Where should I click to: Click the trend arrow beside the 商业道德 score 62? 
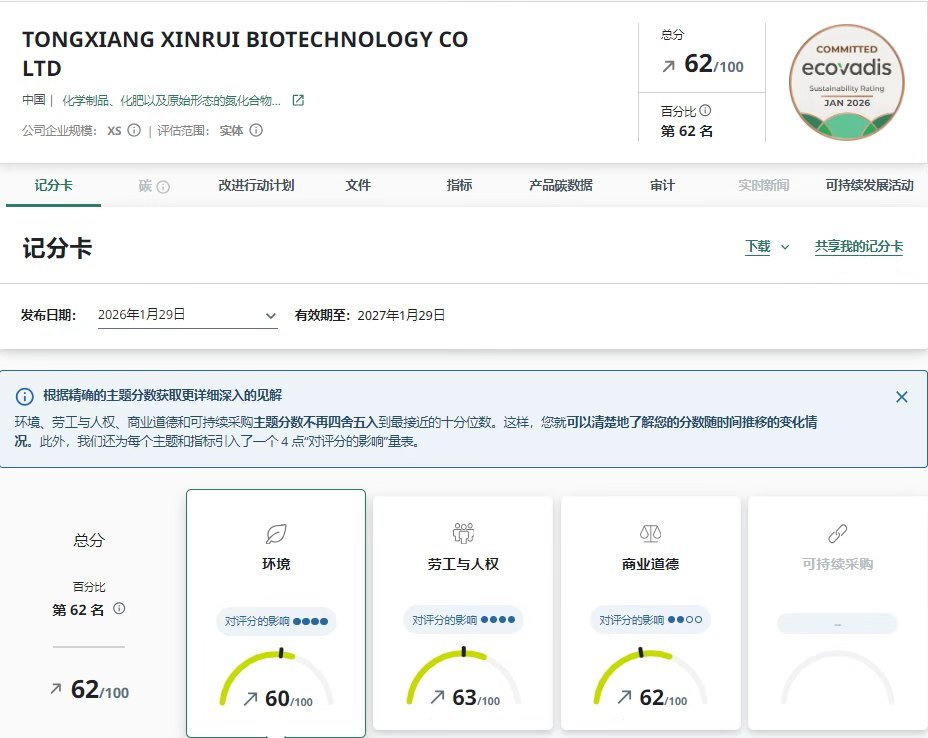pyautogui.click(x=624, y=697)
